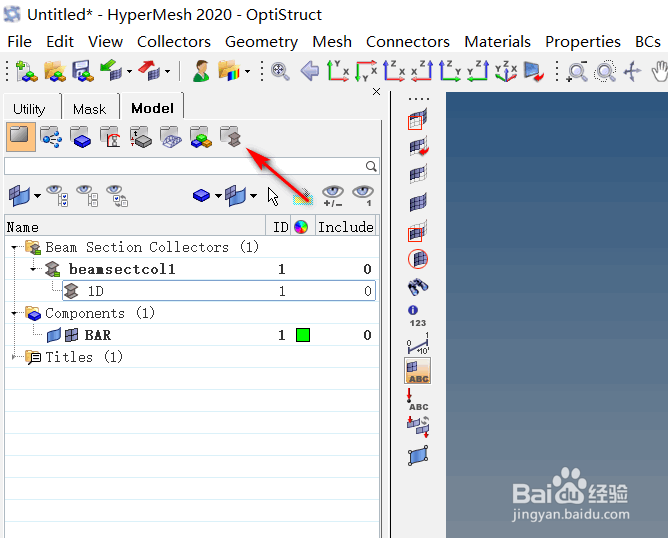Open the File menu
The width and height of the screenshot is (668, 538).
[20, 42]
